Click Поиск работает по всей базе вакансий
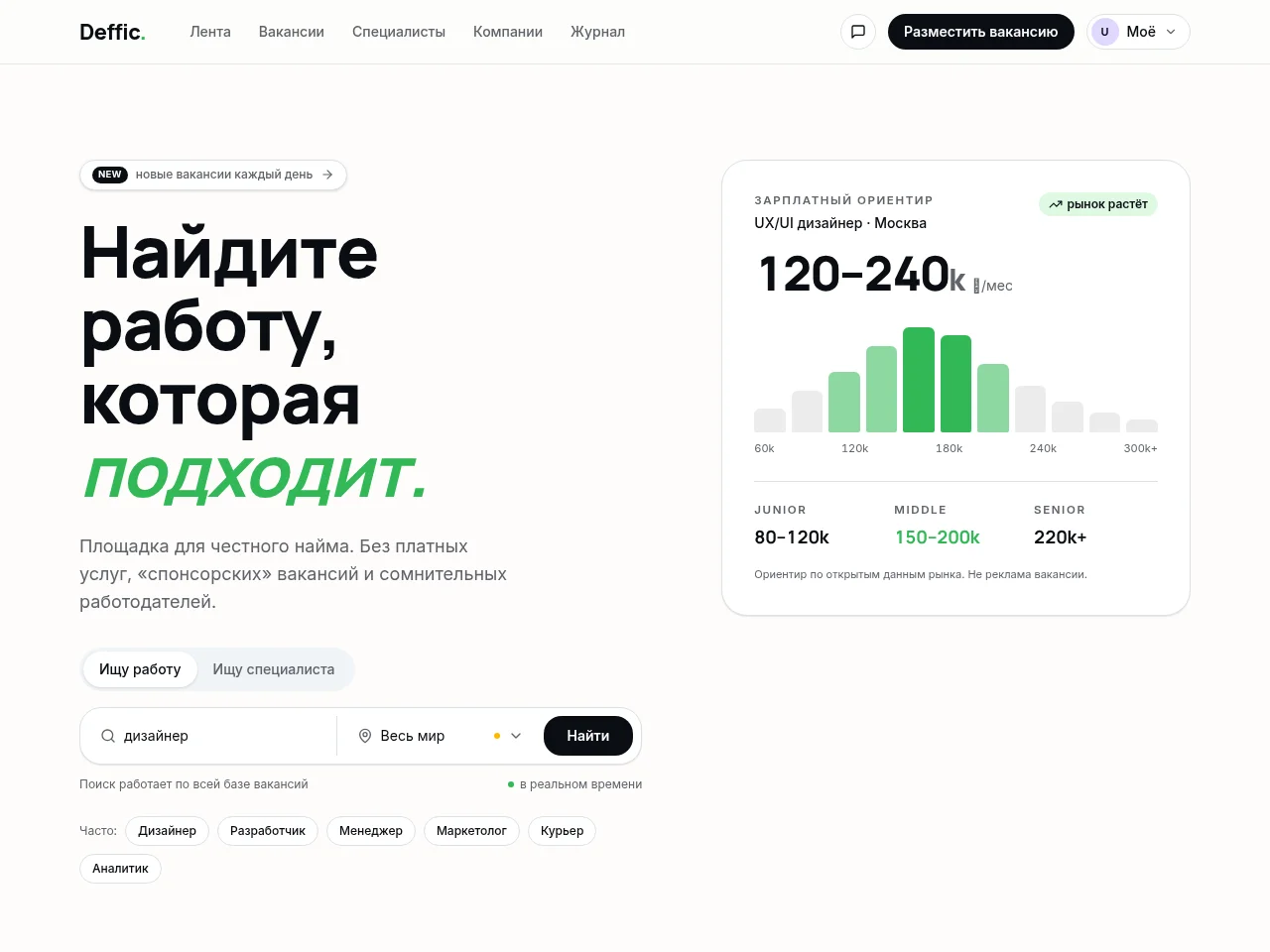This screenshot has width=1270, height=952. coord(193,784)
